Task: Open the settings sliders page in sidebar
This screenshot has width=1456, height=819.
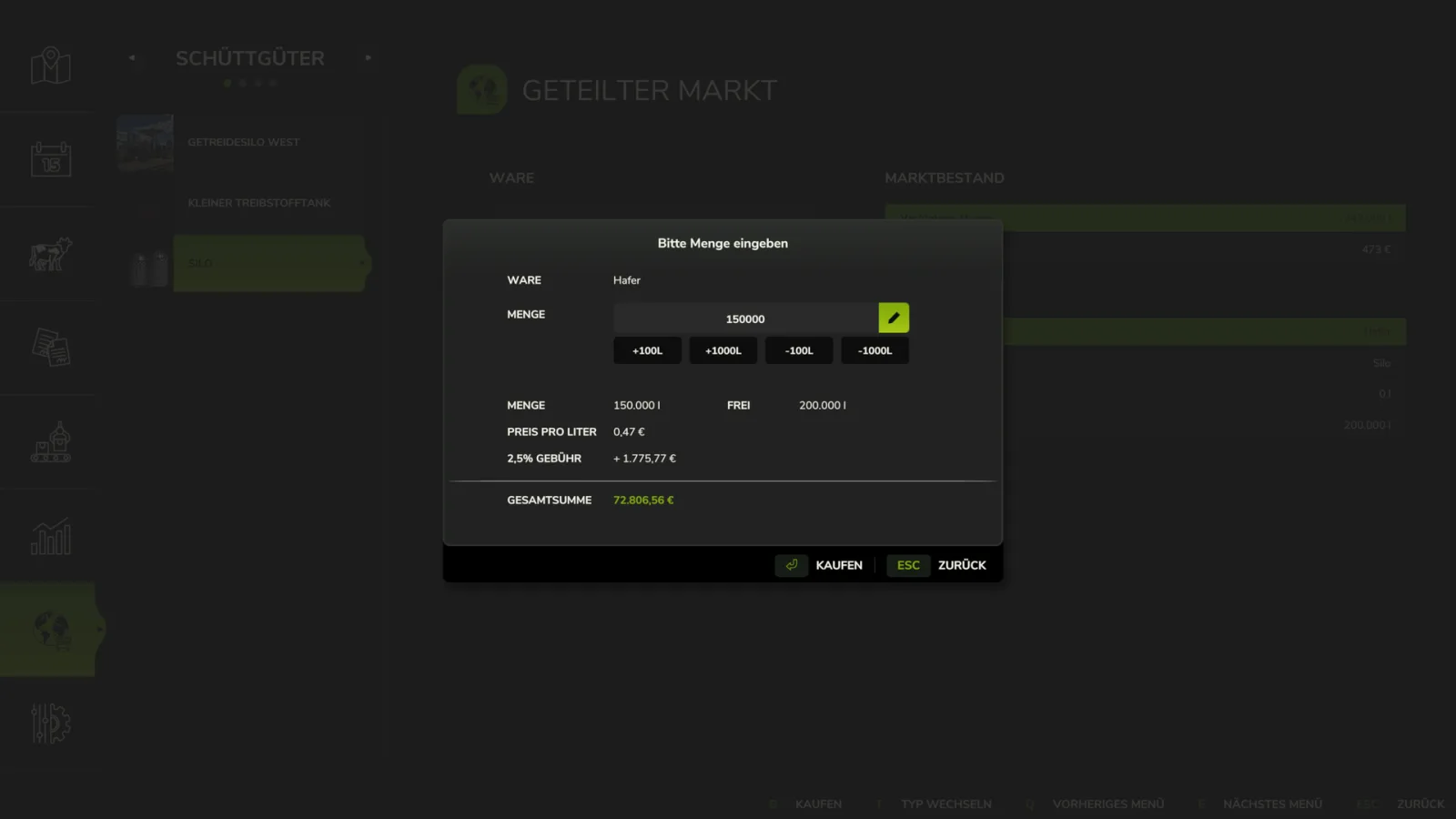Action: (51, 723)
